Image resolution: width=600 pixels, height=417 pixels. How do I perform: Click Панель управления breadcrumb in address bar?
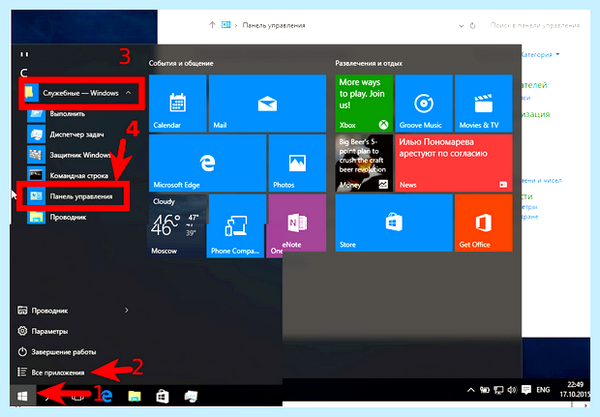(274, 25)
